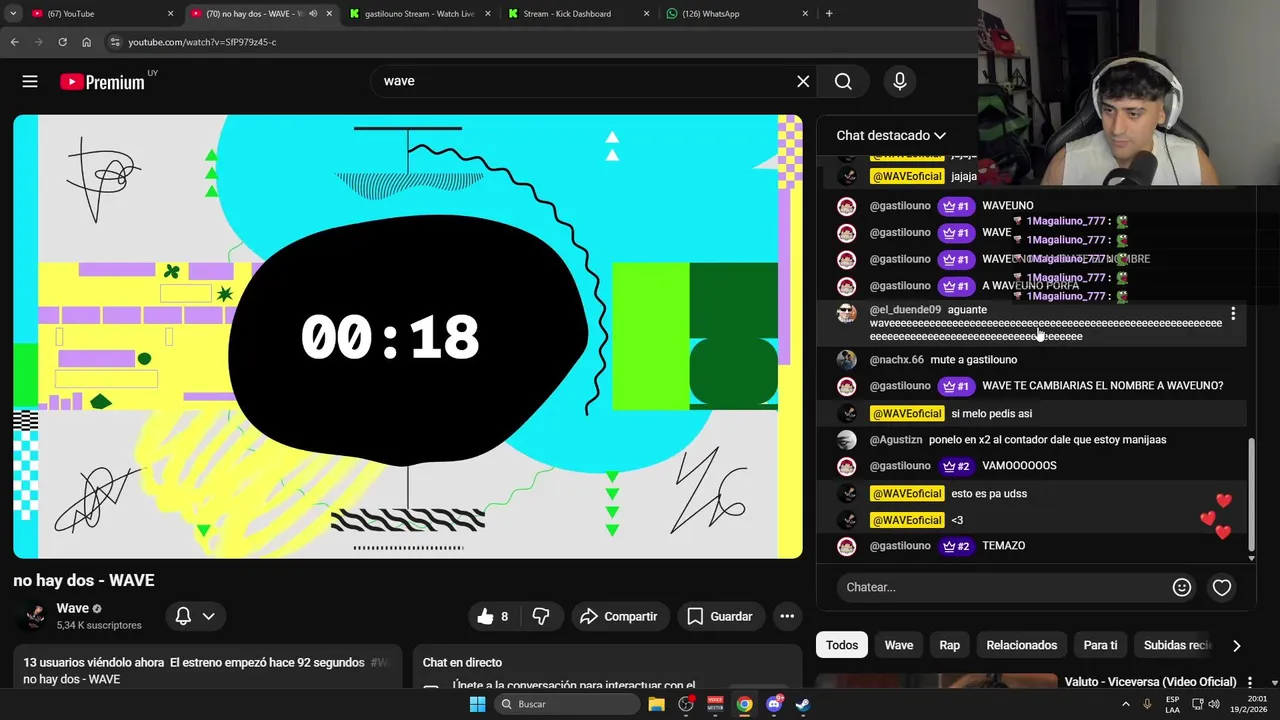Image resolution: width=1280 pixels, height=720 pixels.
Task: Like the video with the thumbs-up button
Action: pos(493,616)
